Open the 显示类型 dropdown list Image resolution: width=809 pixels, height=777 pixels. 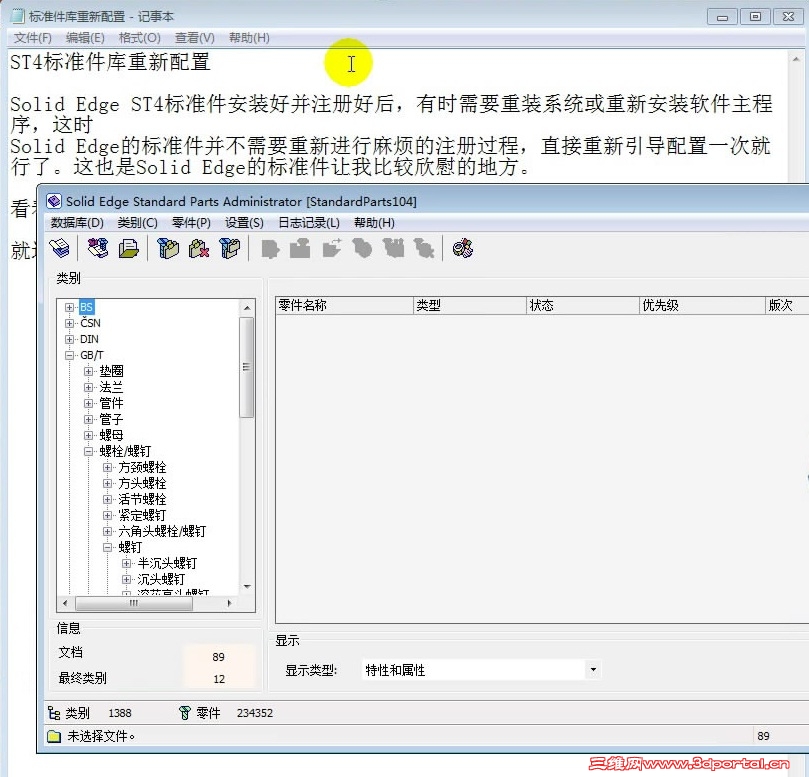(593, 670)
